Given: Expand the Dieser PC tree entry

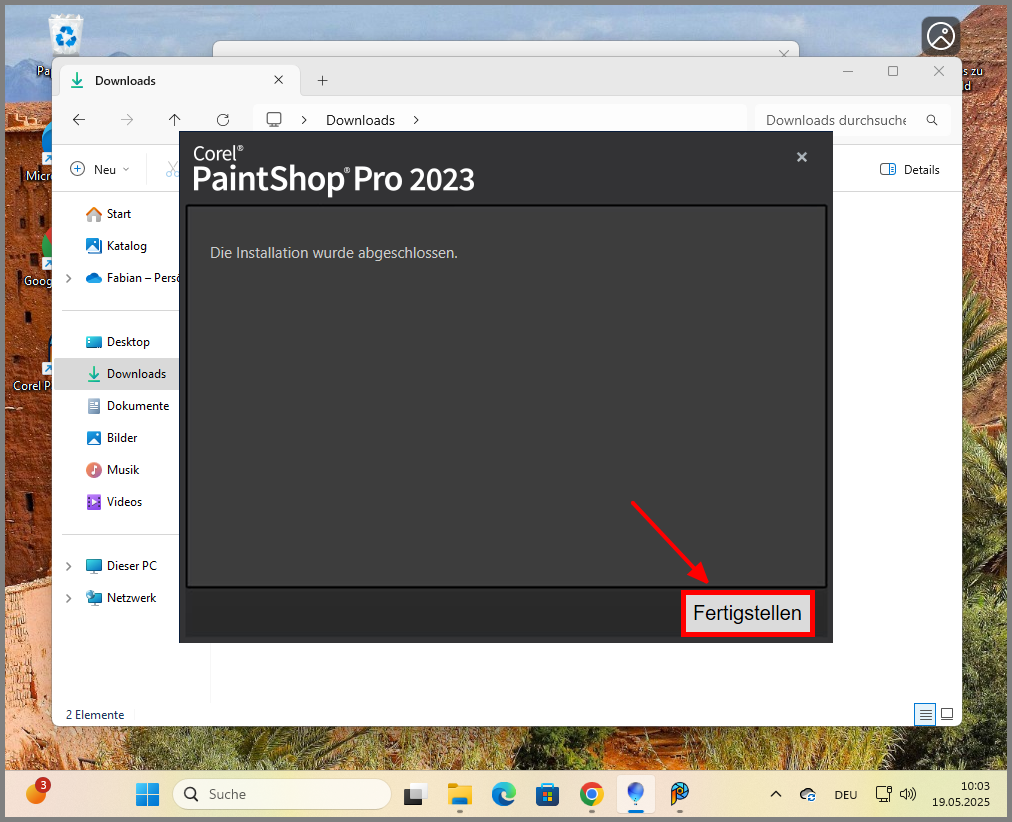Looking at the screenshot, I should coord(68,565).
